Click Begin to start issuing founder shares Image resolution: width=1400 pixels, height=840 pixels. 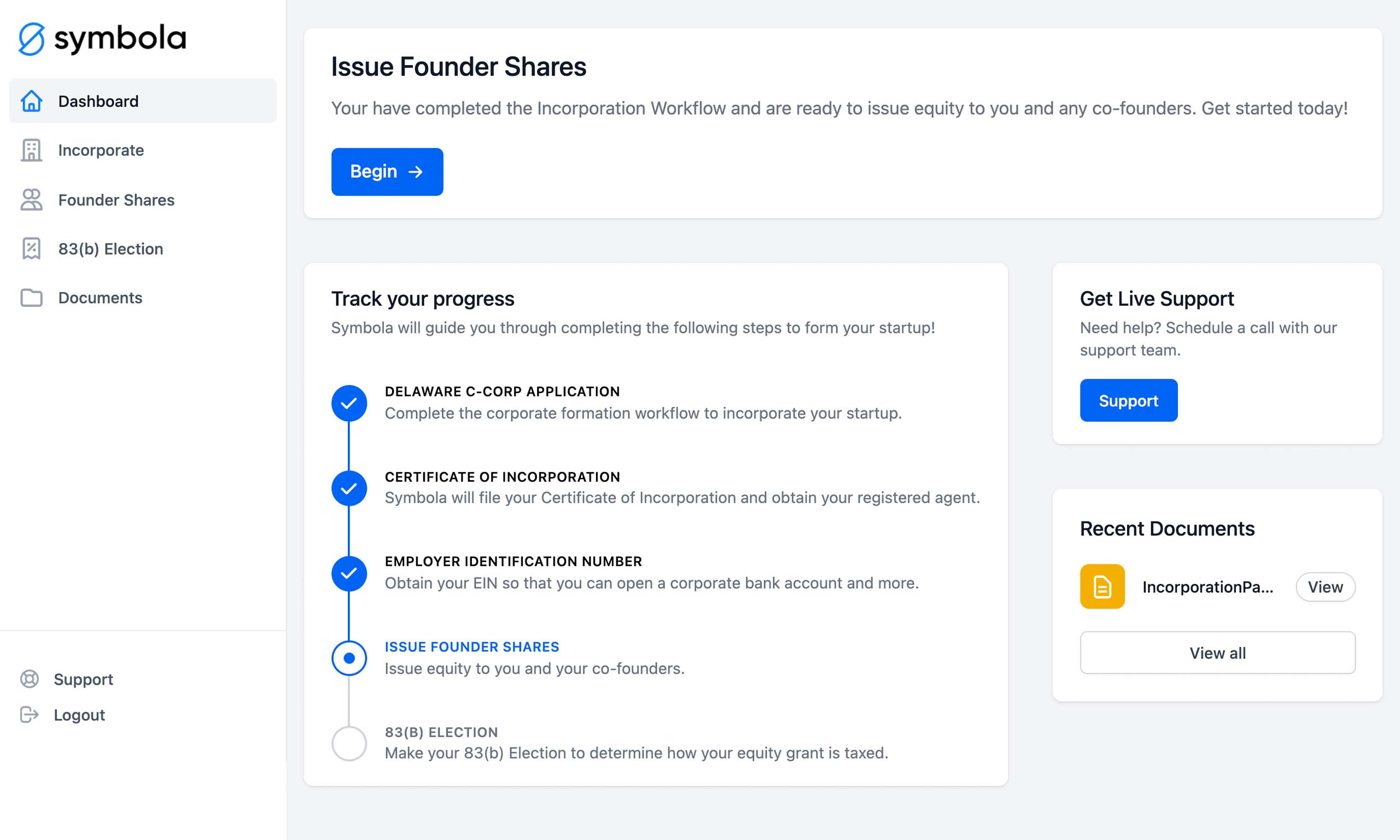coord(387,171)
